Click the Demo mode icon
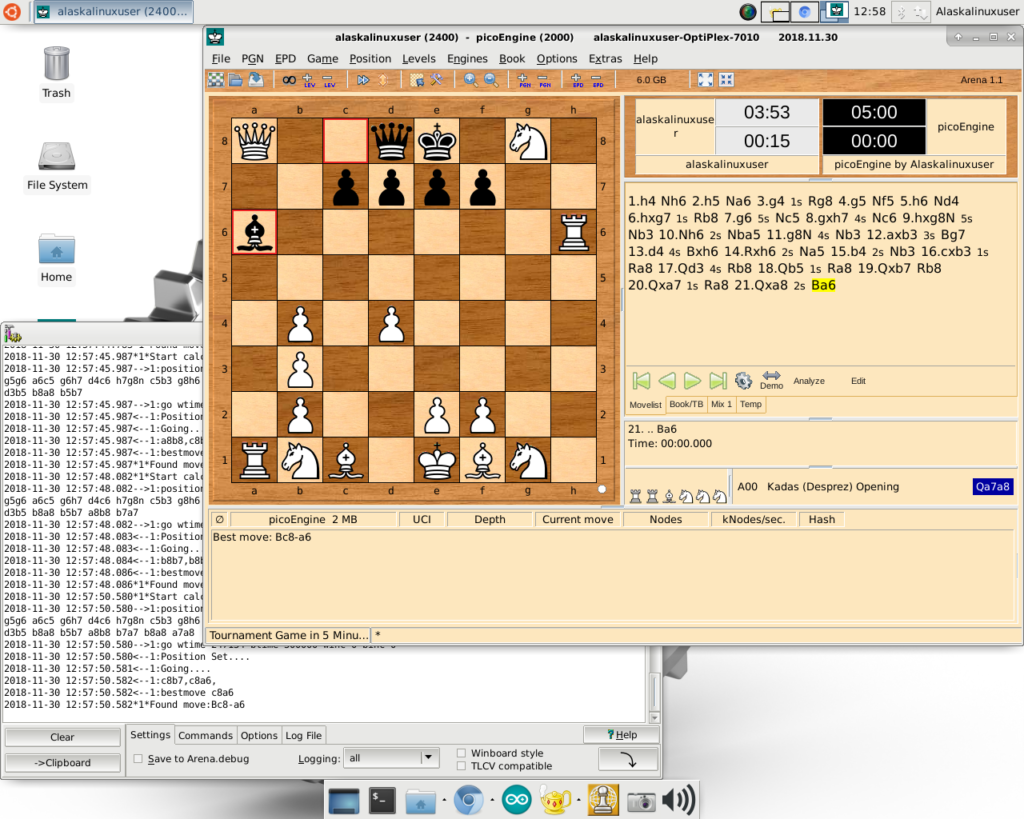This screenshot has height=819, width=1024. click(771, 379)
